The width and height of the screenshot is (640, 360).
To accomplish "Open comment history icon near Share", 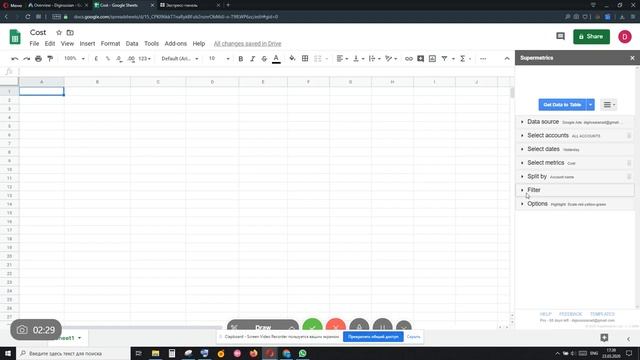I will 560,36.
